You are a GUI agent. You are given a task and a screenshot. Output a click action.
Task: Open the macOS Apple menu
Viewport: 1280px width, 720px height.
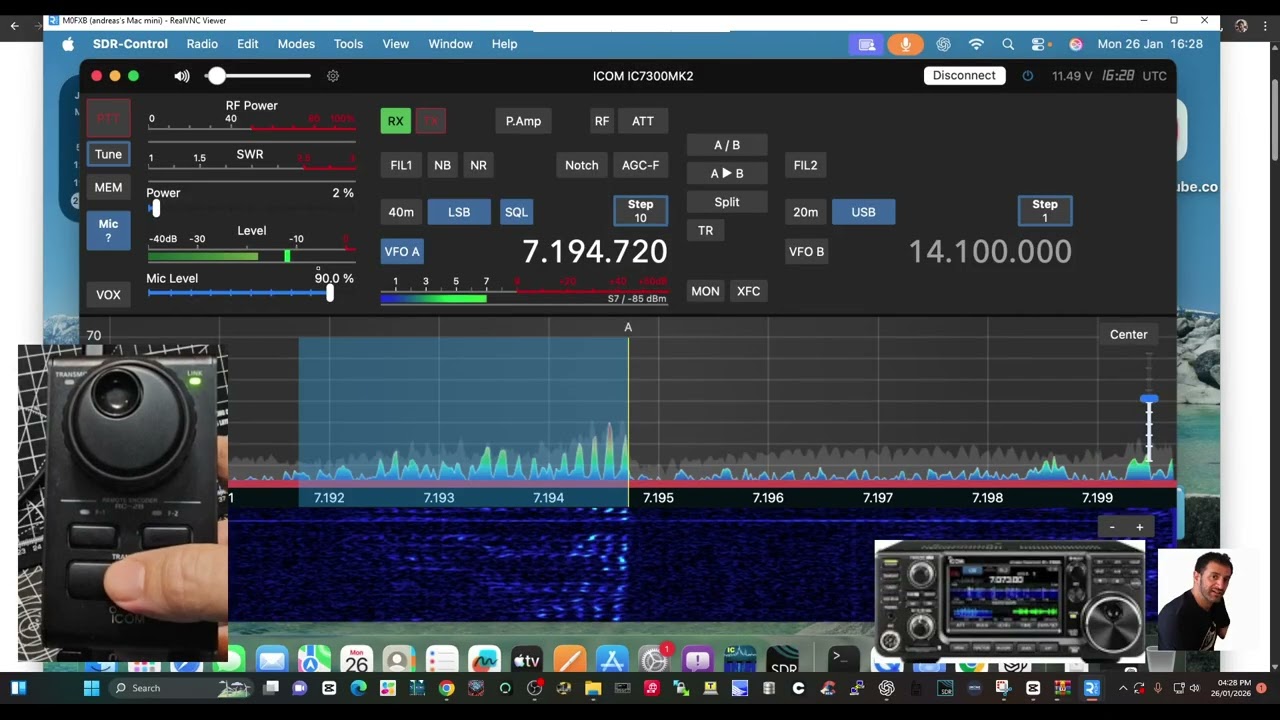pos(68,44)
